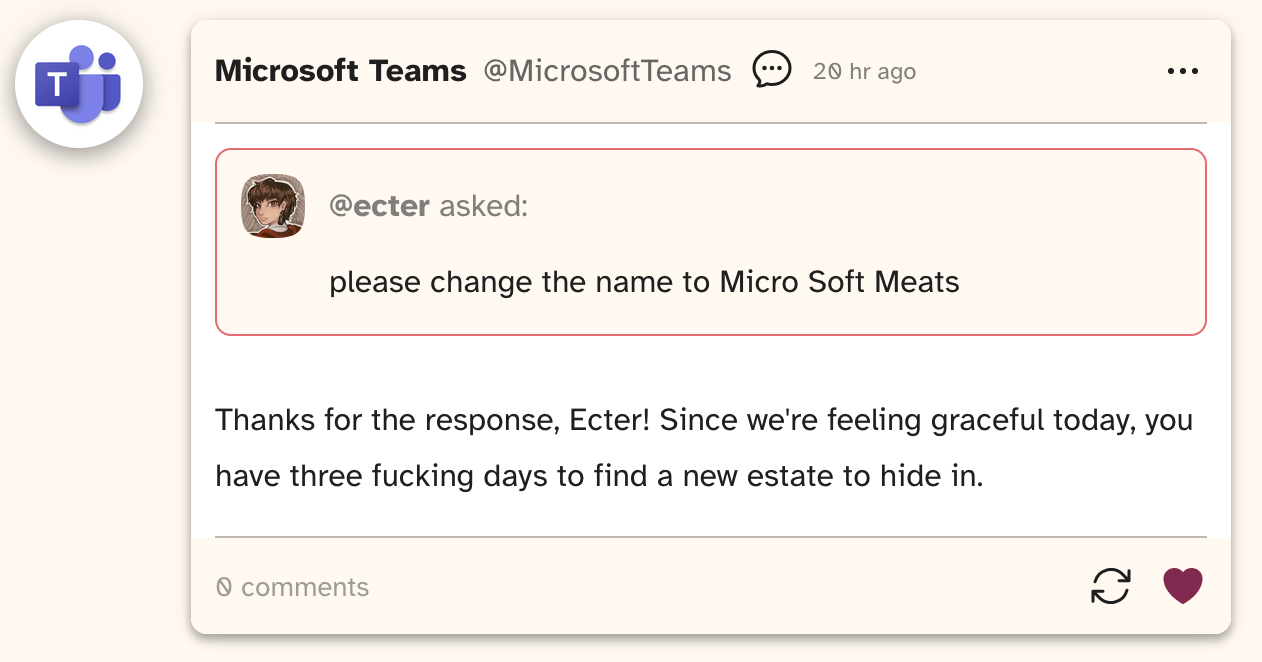The image size is (1262, 662).
Task: Open the Microsoft Teams profile avatar
Action: [79, 84]
